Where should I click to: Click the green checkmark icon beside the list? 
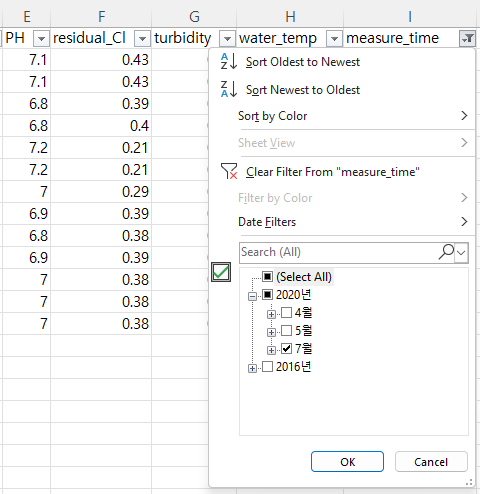[221, 272]
